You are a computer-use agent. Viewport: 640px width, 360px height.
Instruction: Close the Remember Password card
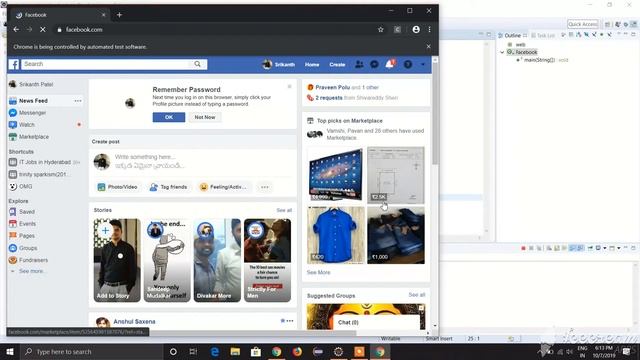click(289, 86)
